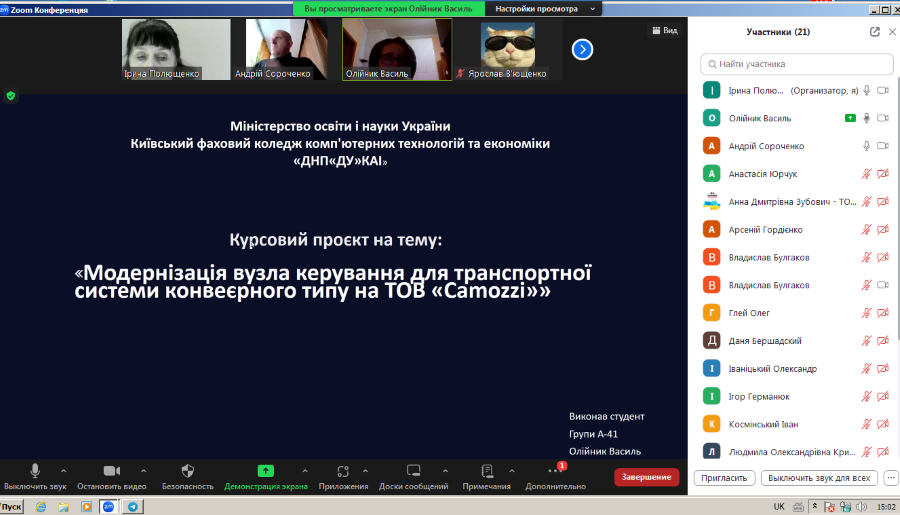Toggle camera icon for Ірина Полющенко in list
900x515 pixels.
[x=883, y=90]
